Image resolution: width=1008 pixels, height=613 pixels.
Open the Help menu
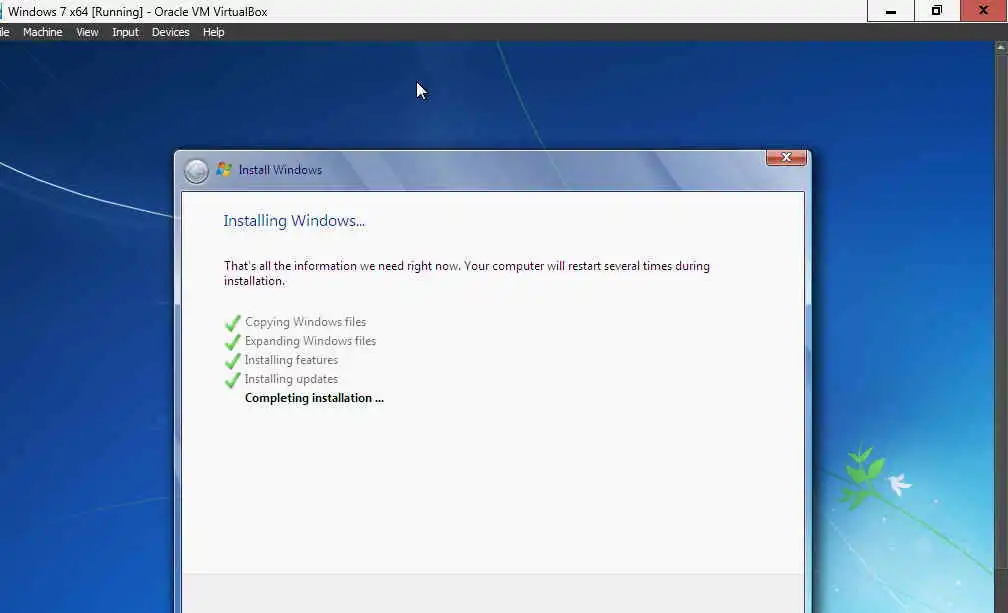tap(213, 32)
